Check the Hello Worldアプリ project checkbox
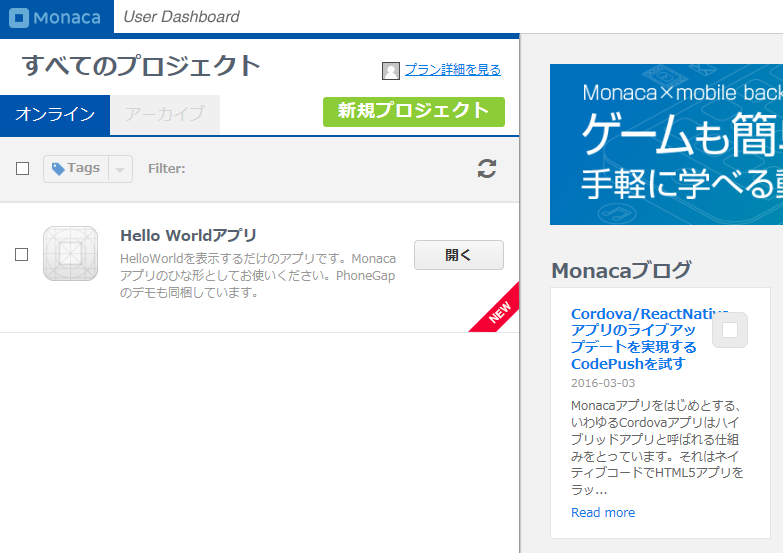 coord(21,254)
